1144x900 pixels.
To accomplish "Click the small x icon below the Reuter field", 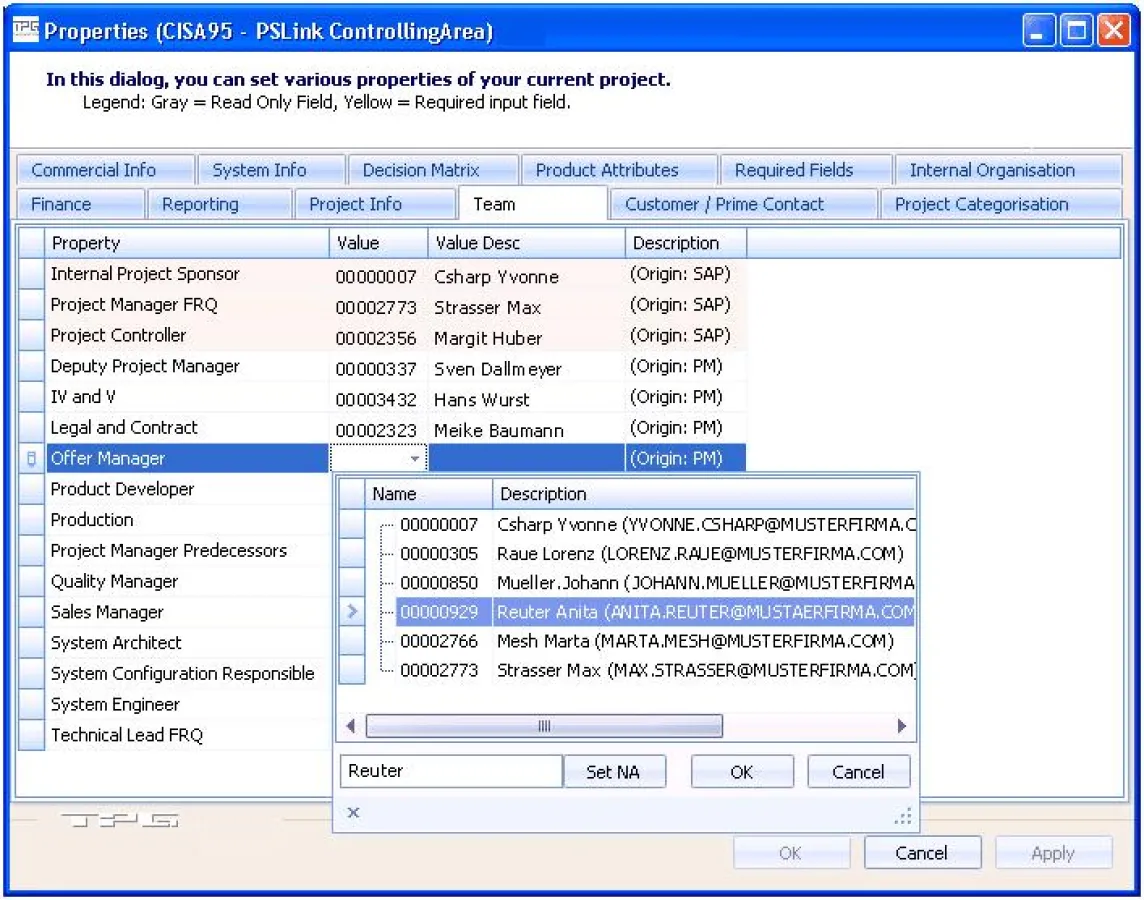I will pos(353,813).
